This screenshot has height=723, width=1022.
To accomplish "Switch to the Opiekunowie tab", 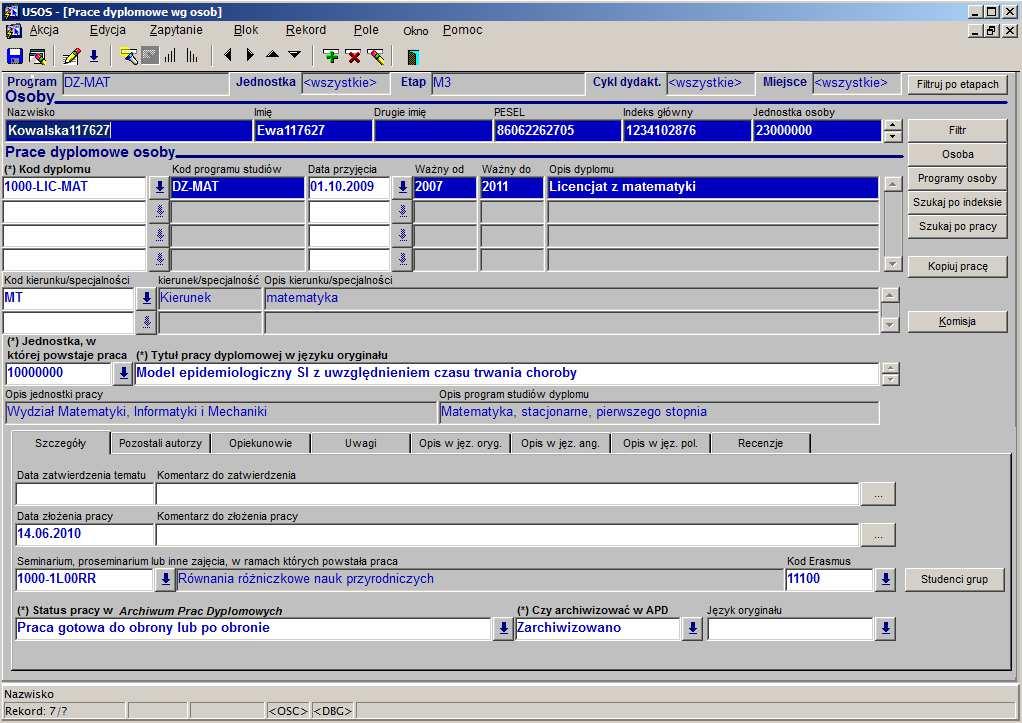I will 260,443.
